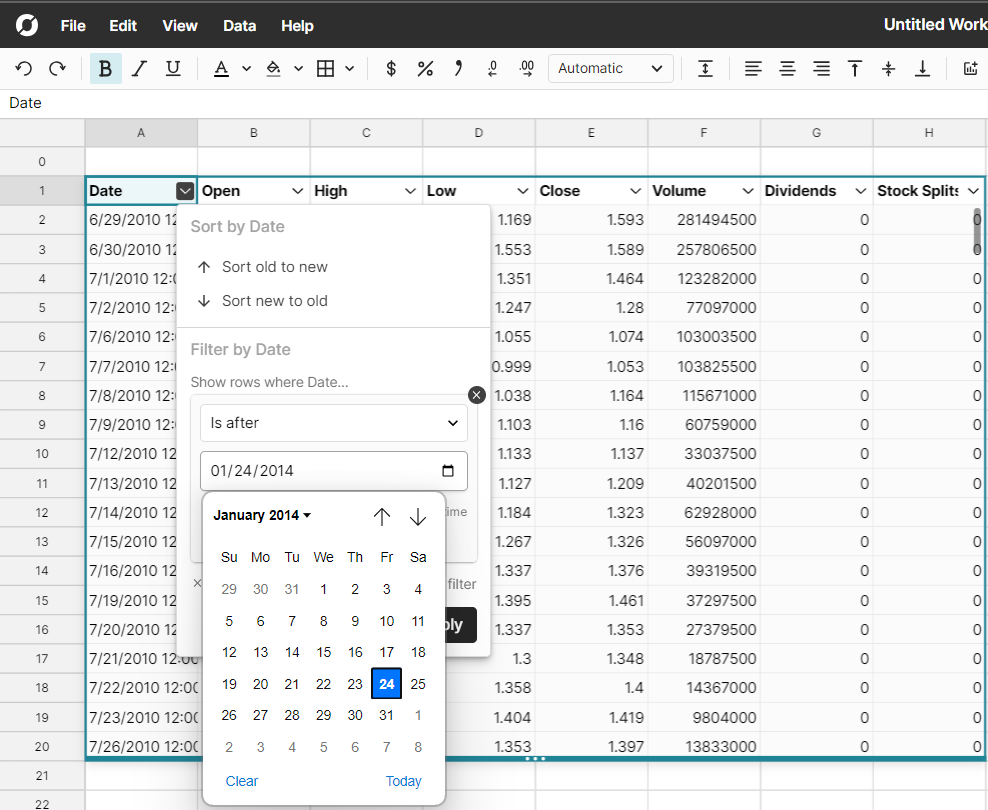The image size is (988, 810).
Task: Select the Undo icon
Action: point(25,68)
